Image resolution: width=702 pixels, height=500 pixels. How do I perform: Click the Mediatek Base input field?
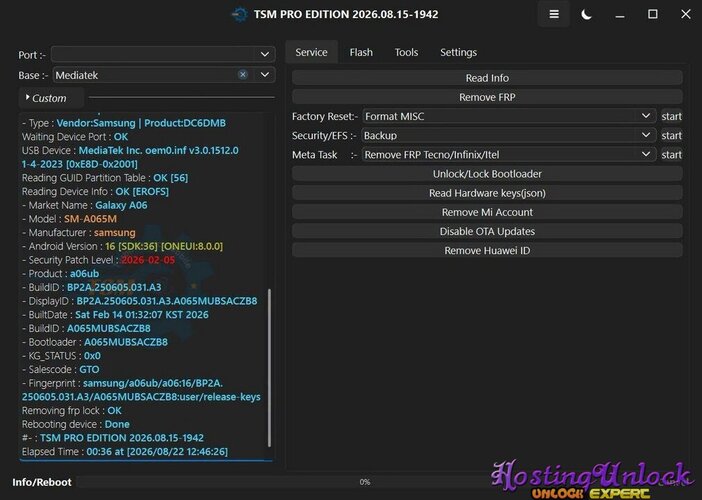coord(146,75)
